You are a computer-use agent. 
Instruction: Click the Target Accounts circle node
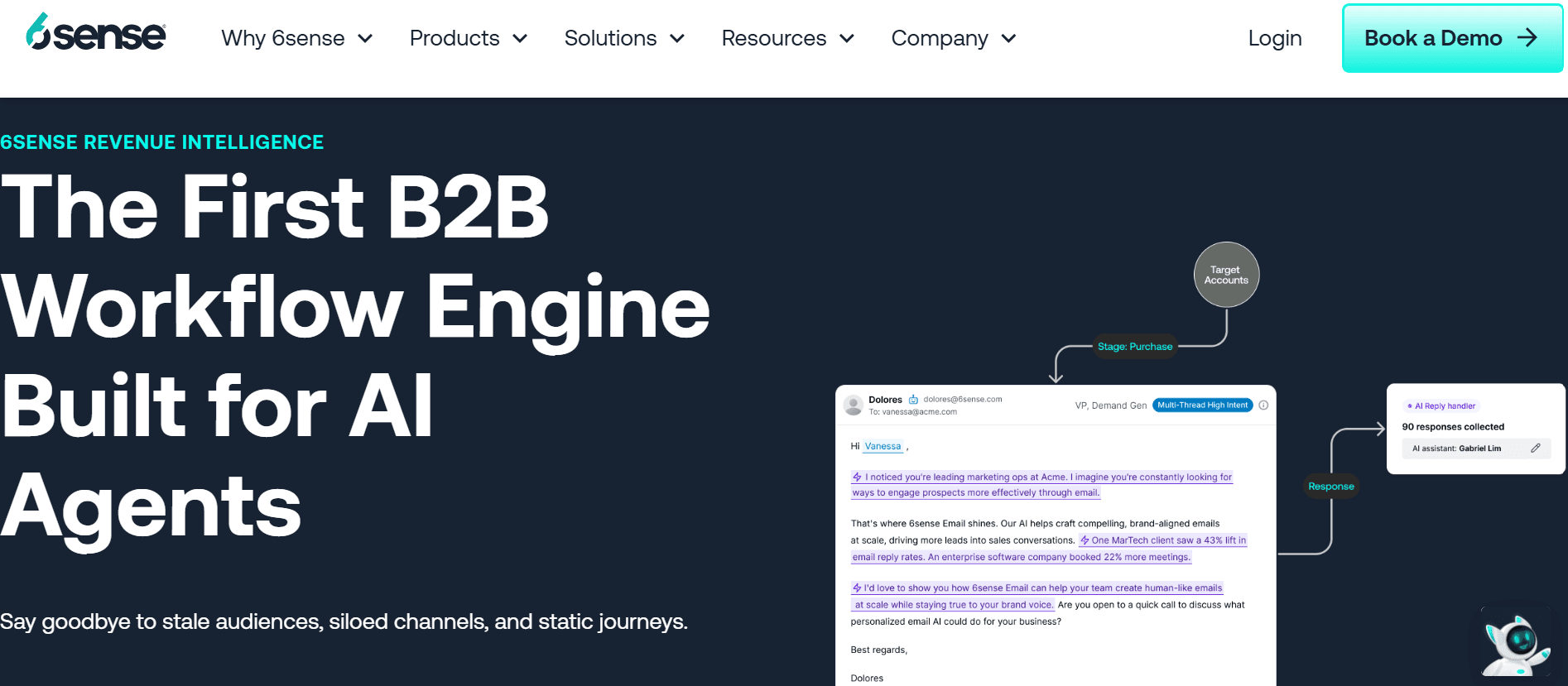1226,275
